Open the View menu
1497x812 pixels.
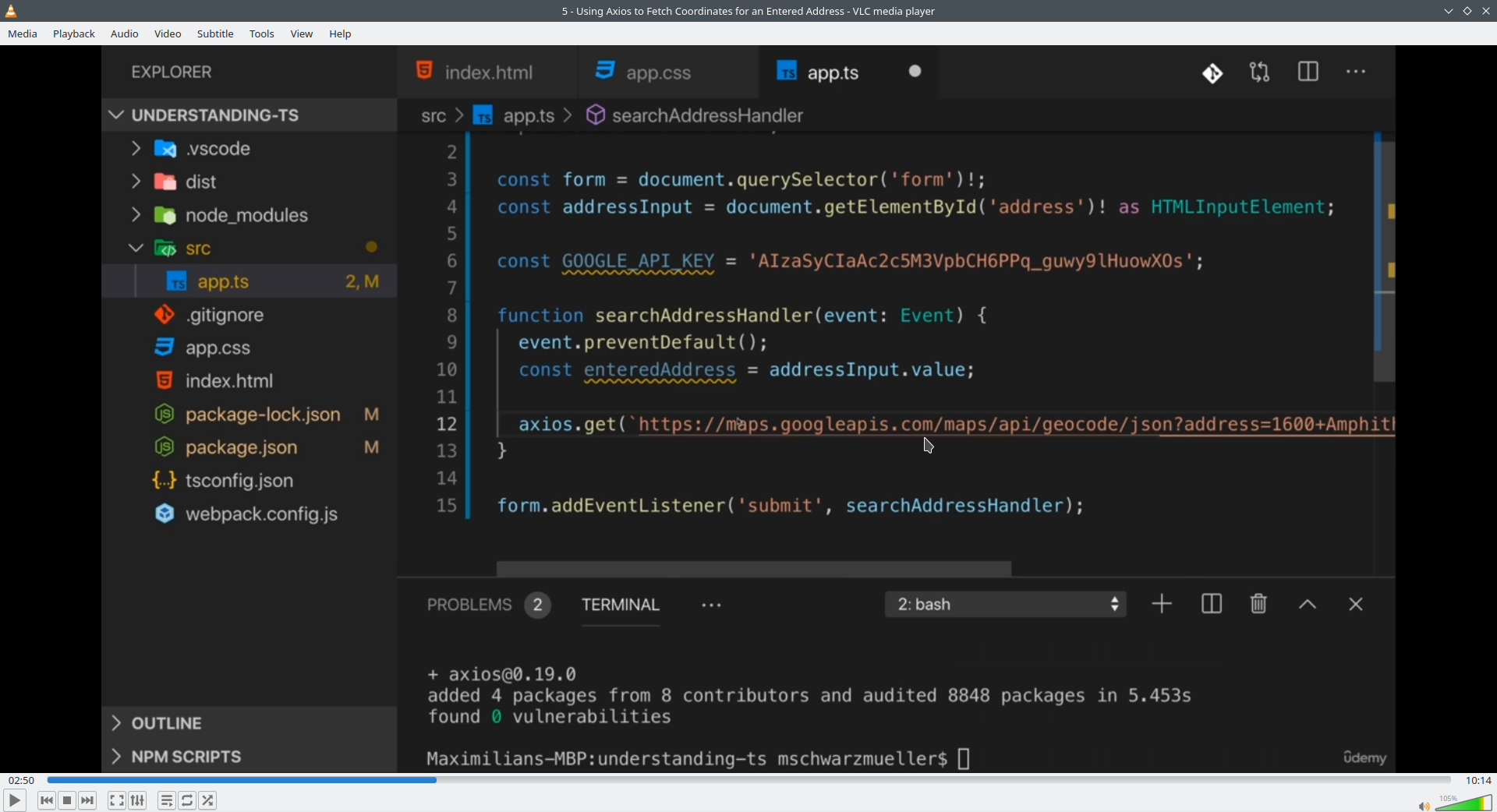pos(302,34)
